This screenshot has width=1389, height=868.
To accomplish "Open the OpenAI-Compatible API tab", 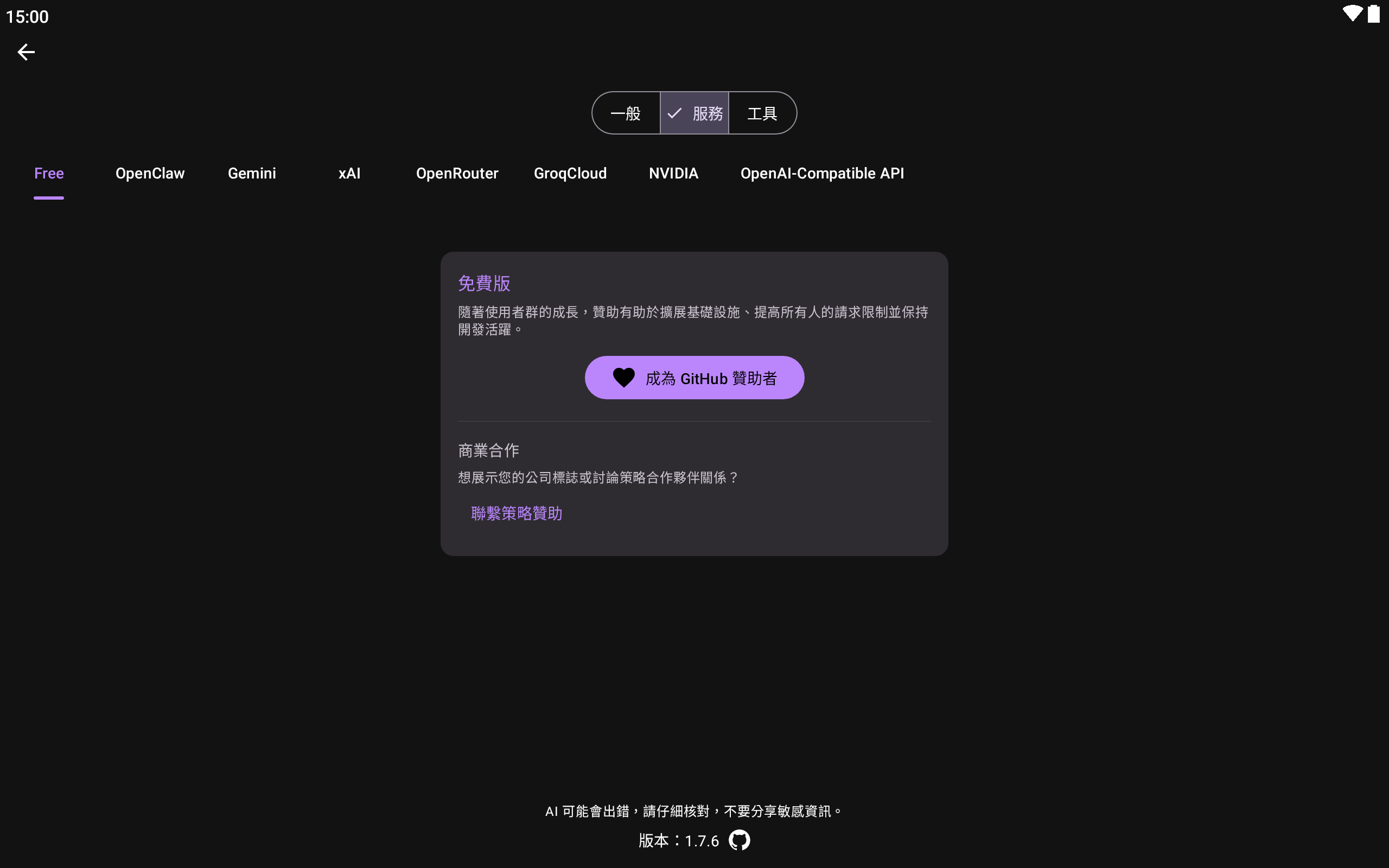I will 822,174.
